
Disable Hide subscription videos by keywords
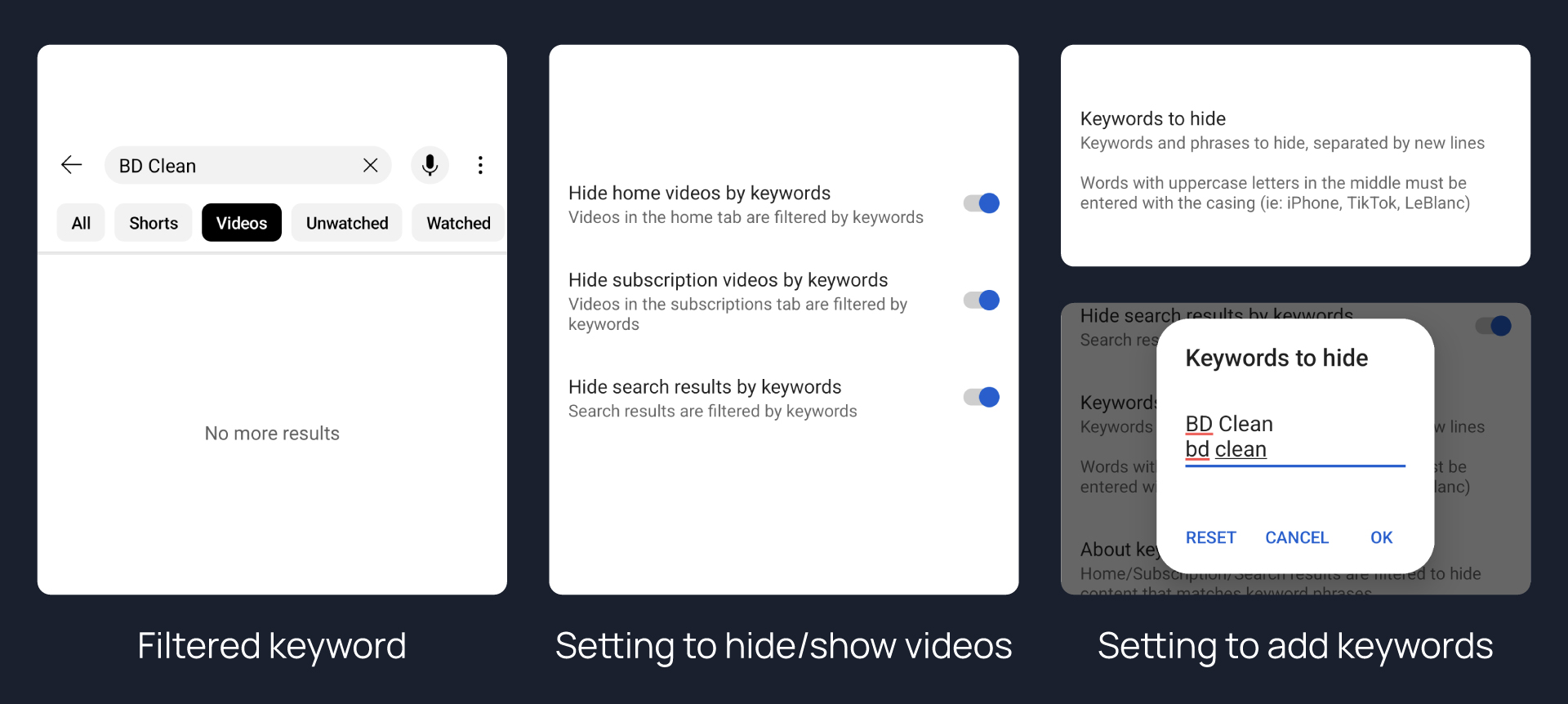click(x=982, y=301)
